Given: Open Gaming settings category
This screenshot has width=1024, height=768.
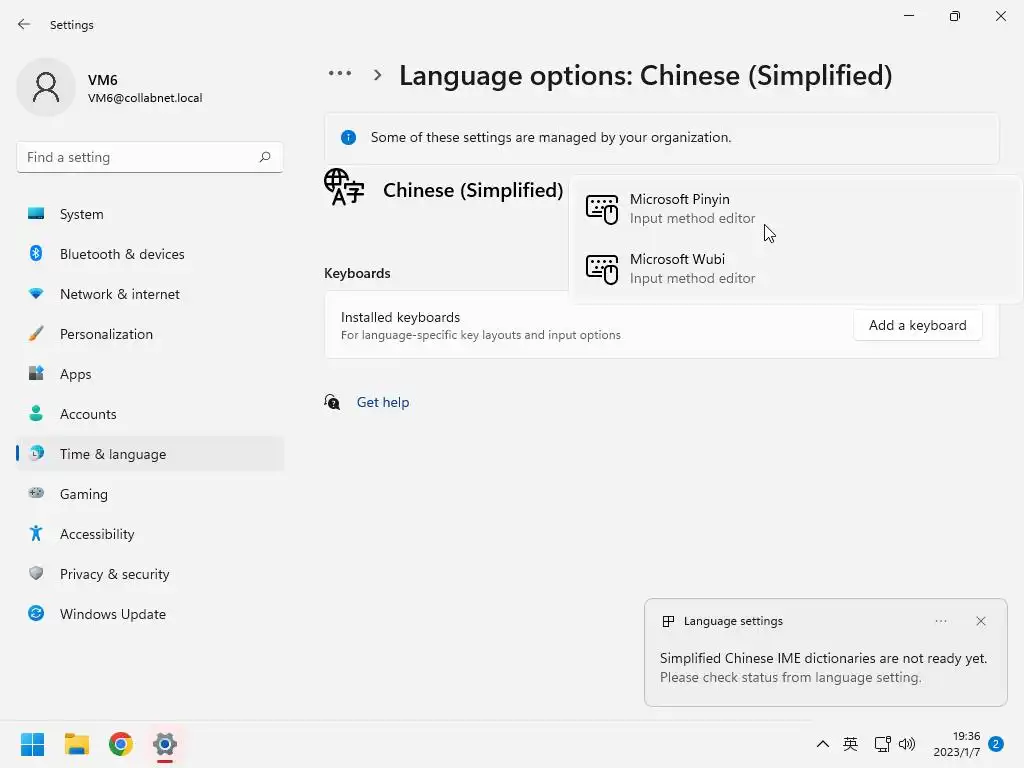Looking at the screenshot, I should [x=150, y=494].
